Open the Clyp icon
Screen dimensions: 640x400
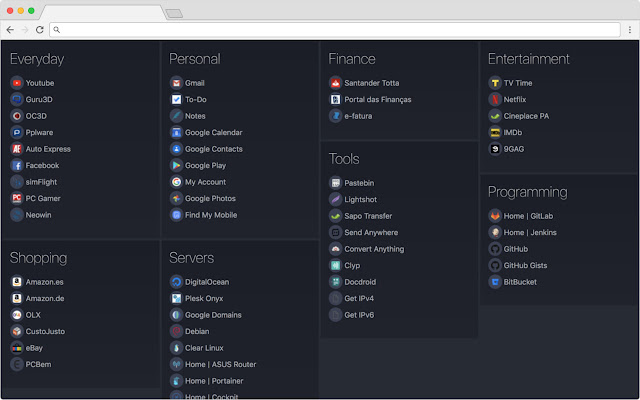[336, 265]
